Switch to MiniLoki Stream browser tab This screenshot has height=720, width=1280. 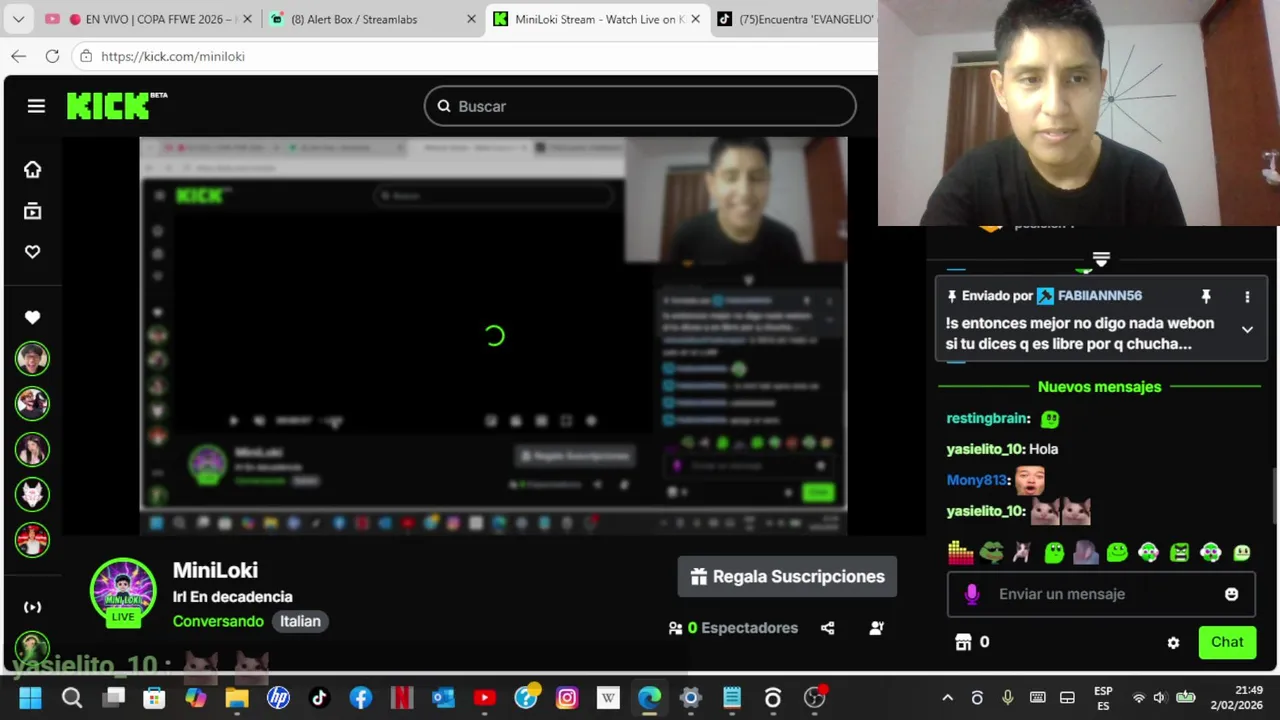(x=599, y=19)
